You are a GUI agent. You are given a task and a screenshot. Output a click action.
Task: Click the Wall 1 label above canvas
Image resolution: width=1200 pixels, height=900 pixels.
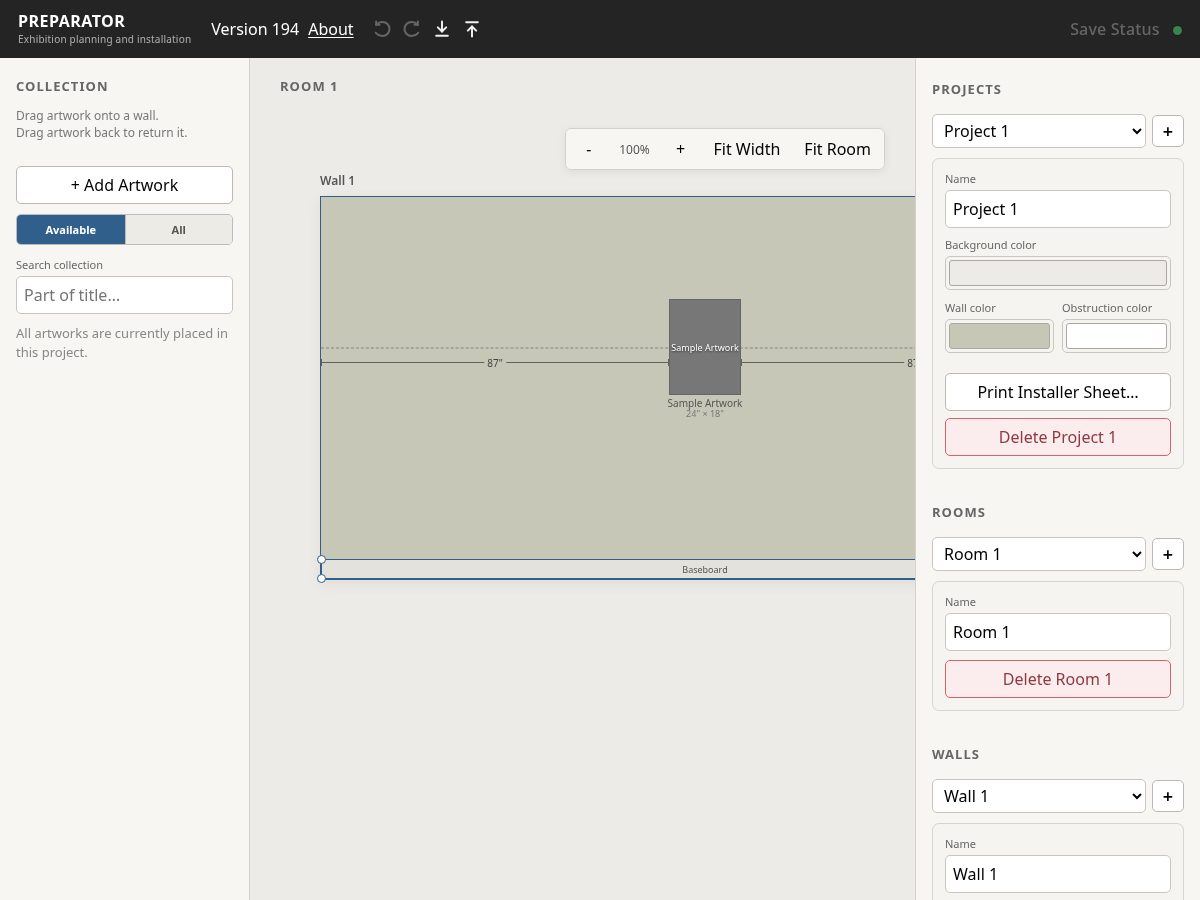(337, 181)
